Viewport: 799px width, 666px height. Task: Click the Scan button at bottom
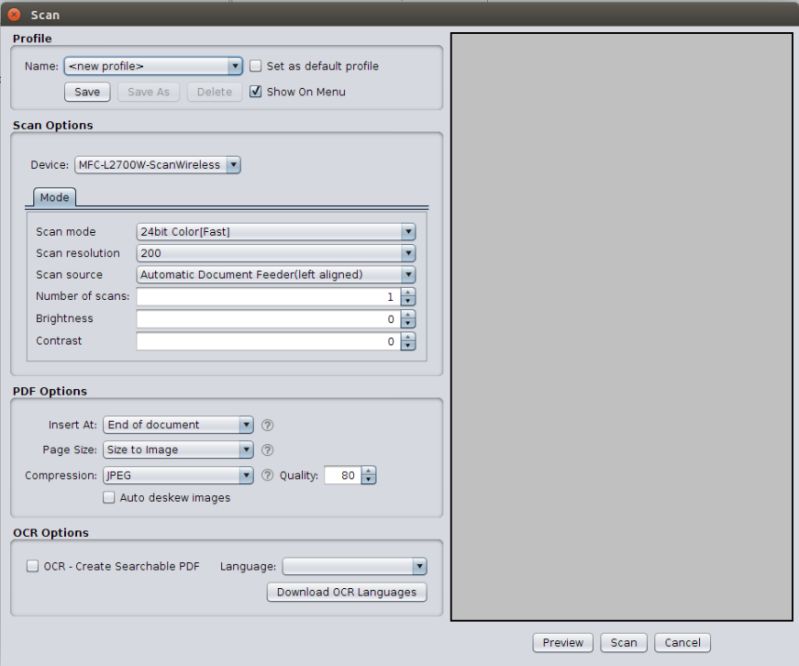pos(624,643)
